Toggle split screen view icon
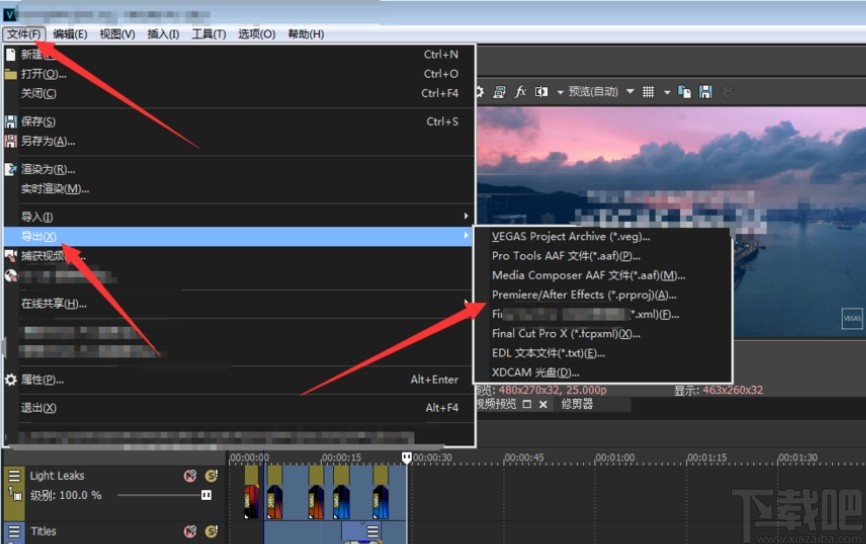This screenshot has height=544, width=866. pos(541,92)
